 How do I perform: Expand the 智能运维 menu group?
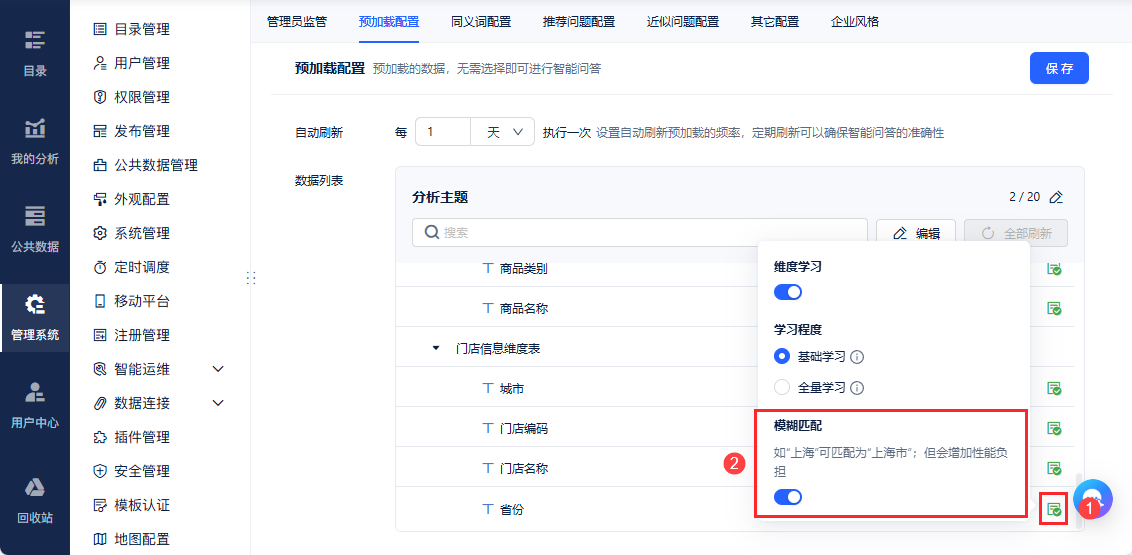(218, 369)
